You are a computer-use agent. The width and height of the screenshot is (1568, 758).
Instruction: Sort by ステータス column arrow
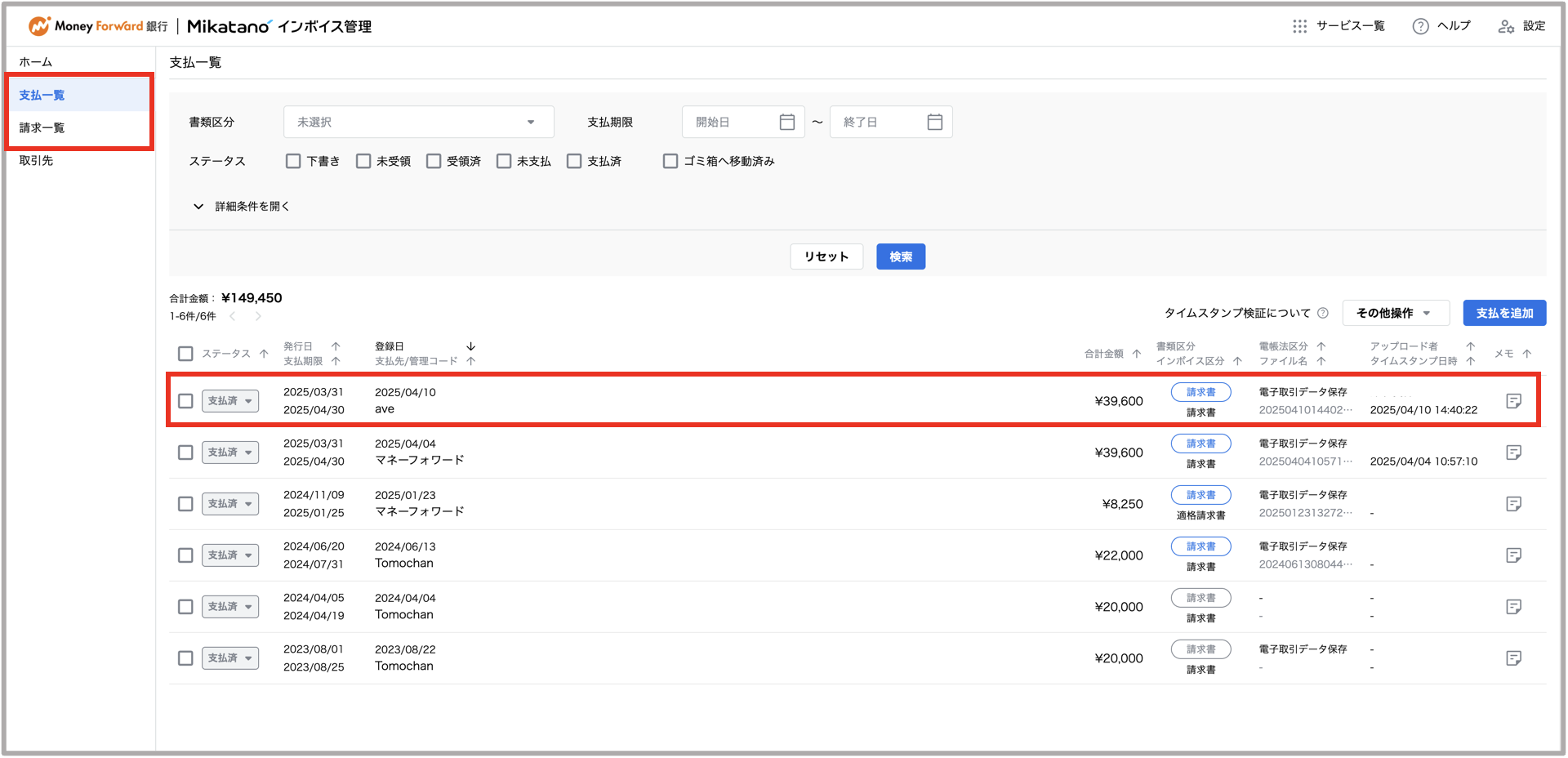264,354
